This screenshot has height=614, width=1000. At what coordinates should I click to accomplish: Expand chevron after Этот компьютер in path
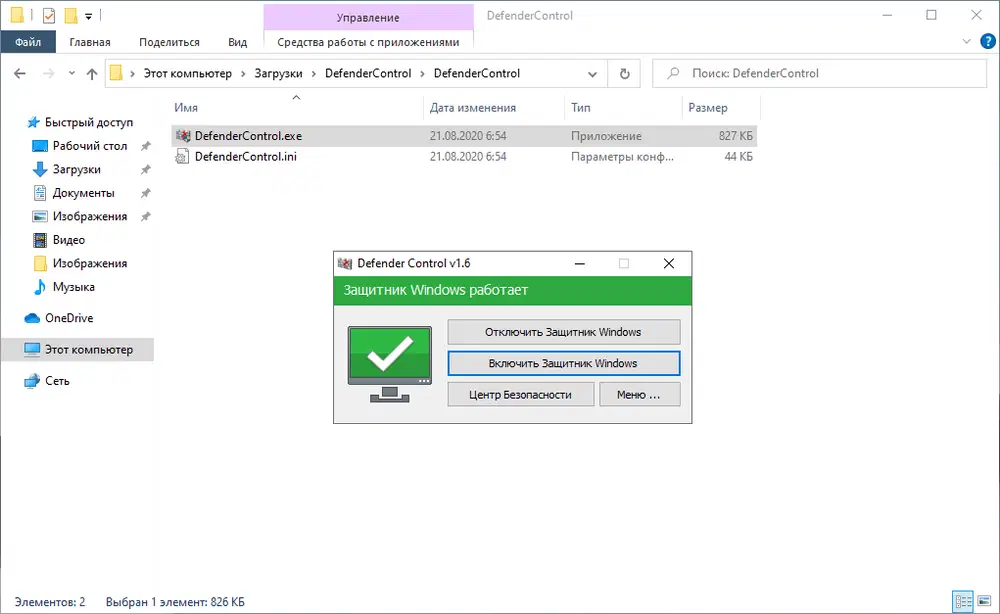click(x=243, y=73)
